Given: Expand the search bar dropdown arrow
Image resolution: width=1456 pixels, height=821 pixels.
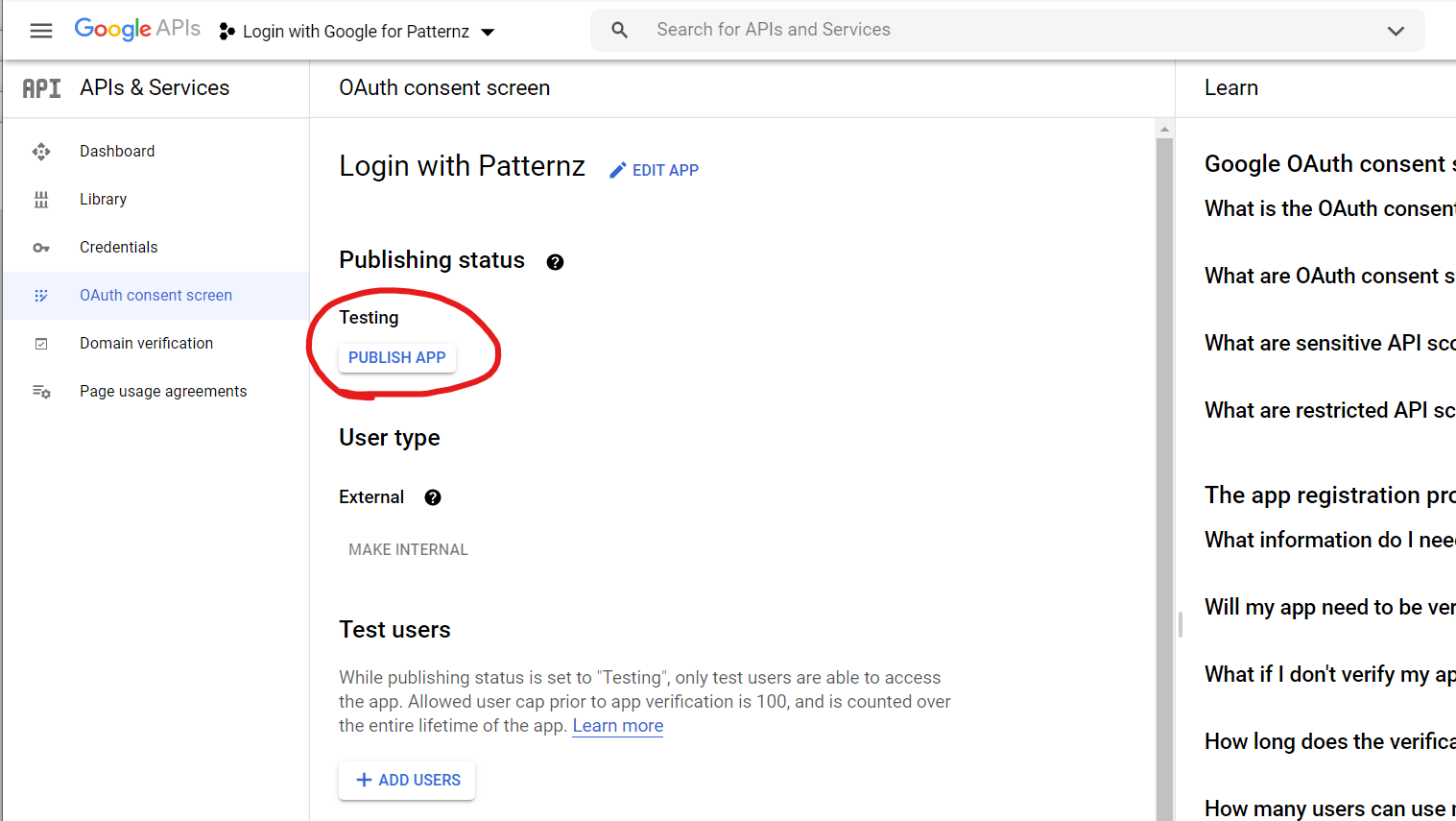Looking at the screenshot, I should click(1396, 31).
